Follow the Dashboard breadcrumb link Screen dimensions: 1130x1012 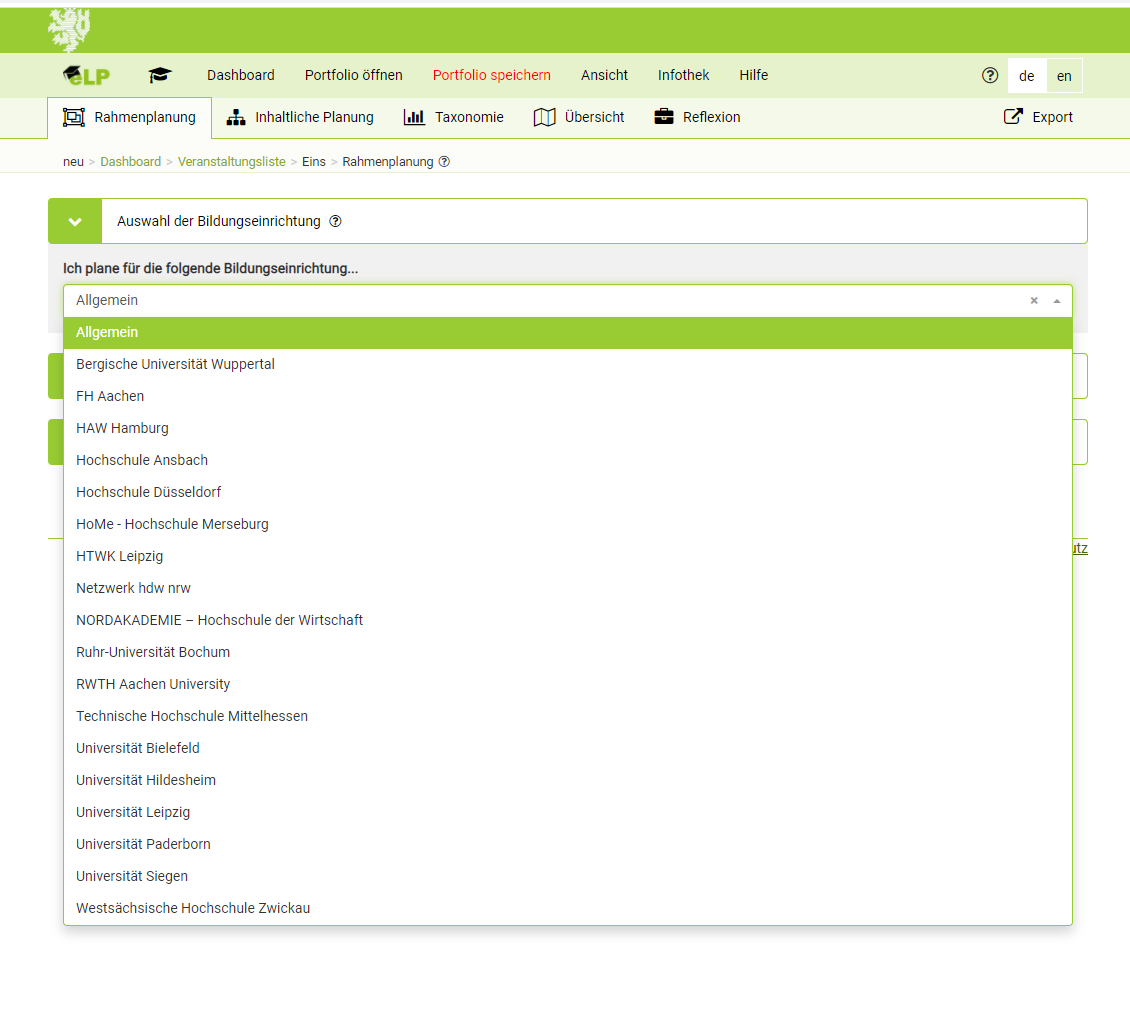coord(130,161)
